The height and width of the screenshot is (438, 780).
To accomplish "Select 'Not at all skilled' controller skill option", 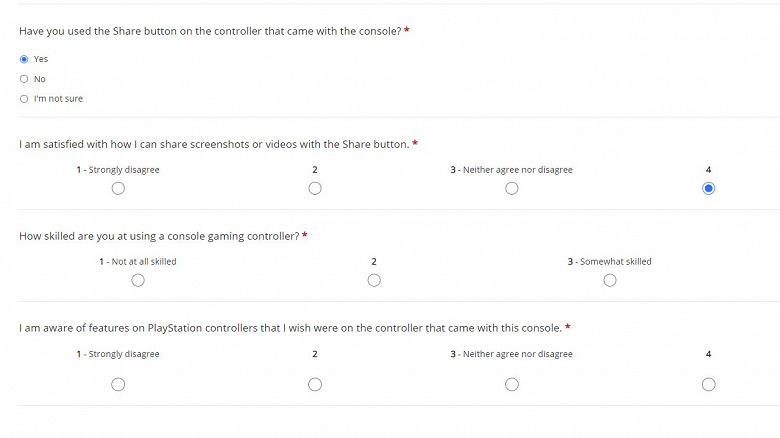I will click(x=138, y=280).
